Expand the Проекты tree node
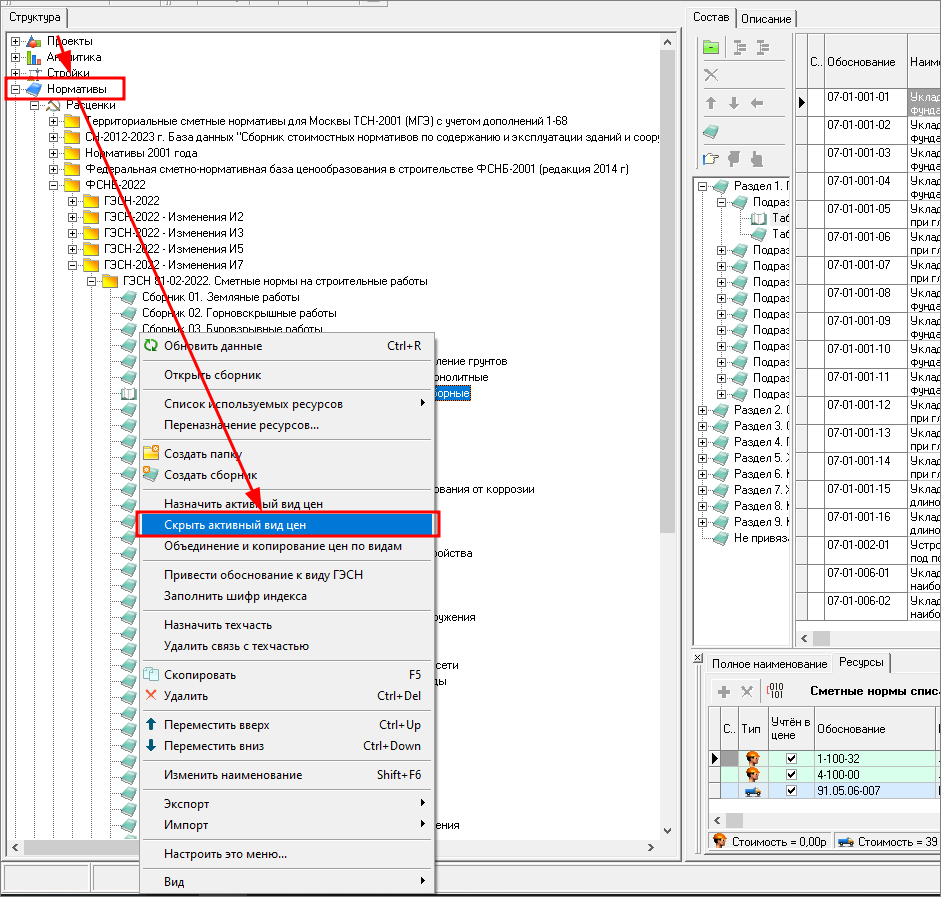The width and height of the screenshot is (941, 897). pos(15,41)
